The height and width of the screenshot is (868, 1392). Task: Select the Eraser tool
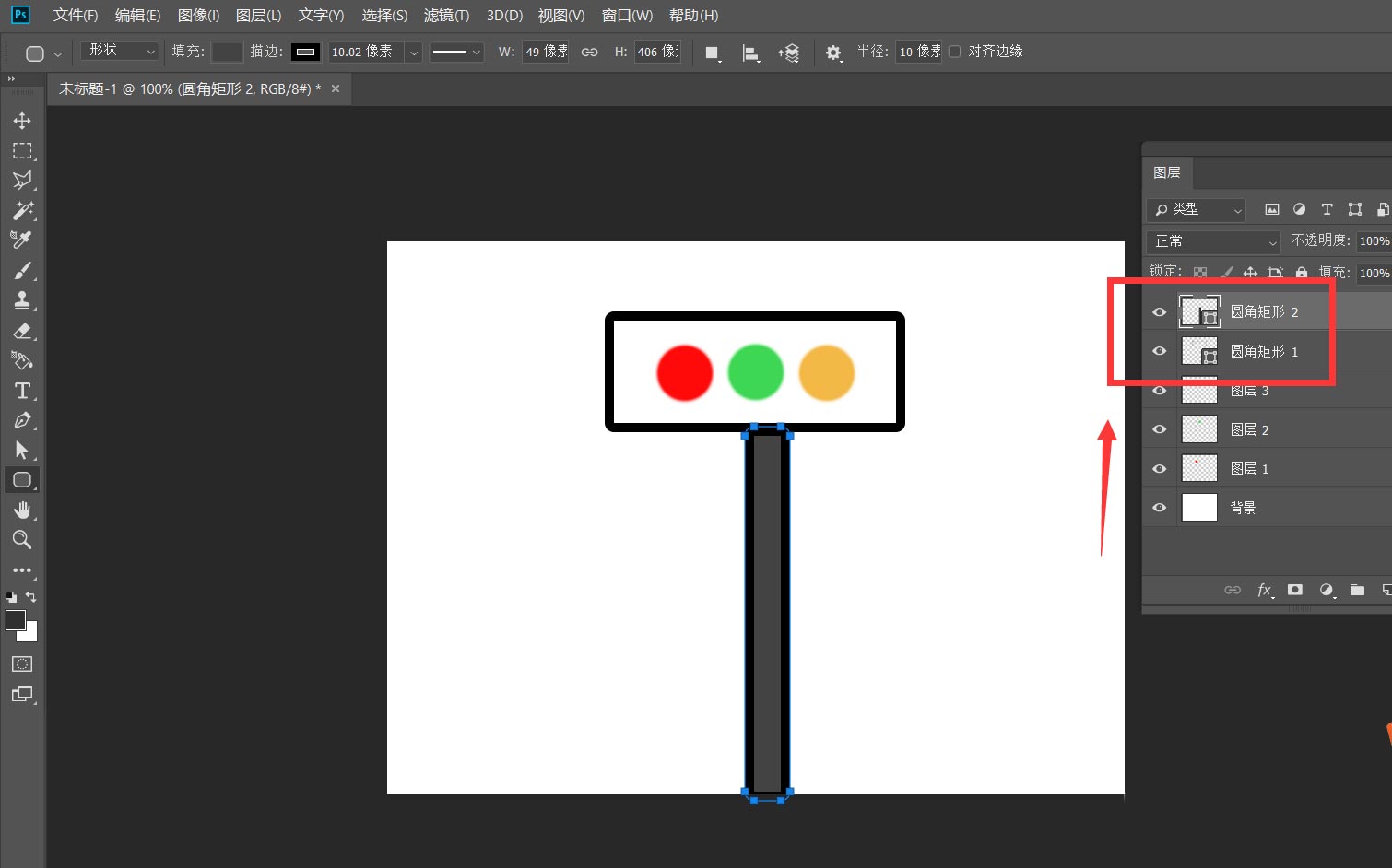point(22,330)
